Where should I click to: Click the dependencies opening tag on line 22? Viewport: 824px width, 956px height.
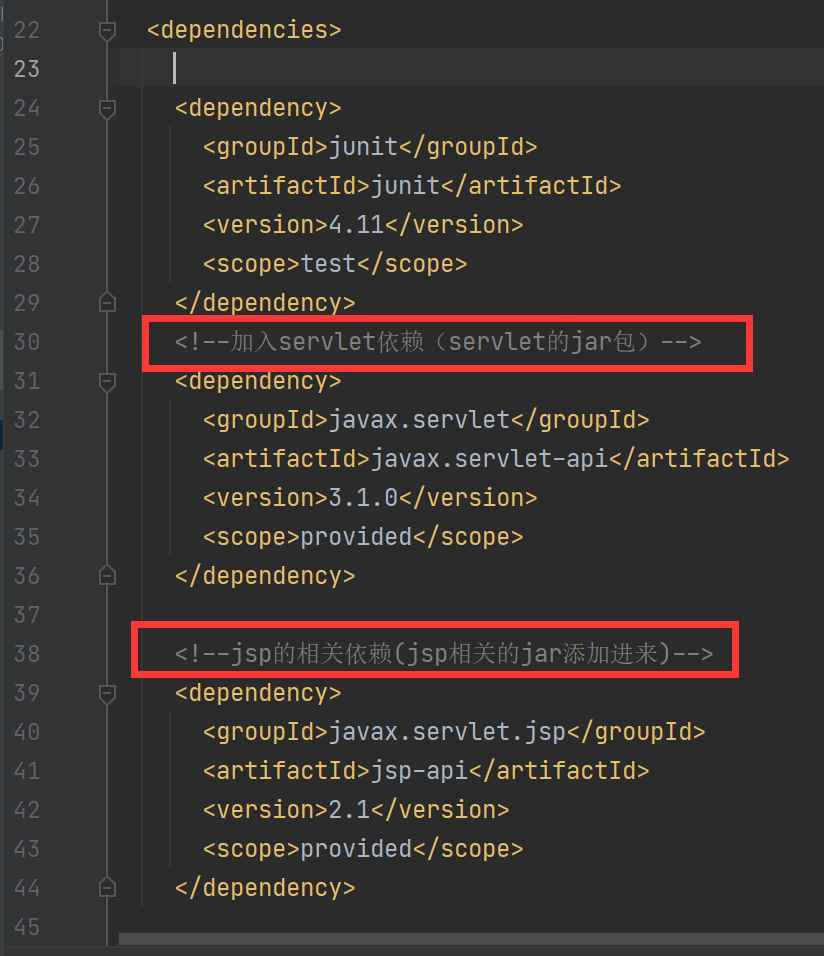(x=243, y=30)
